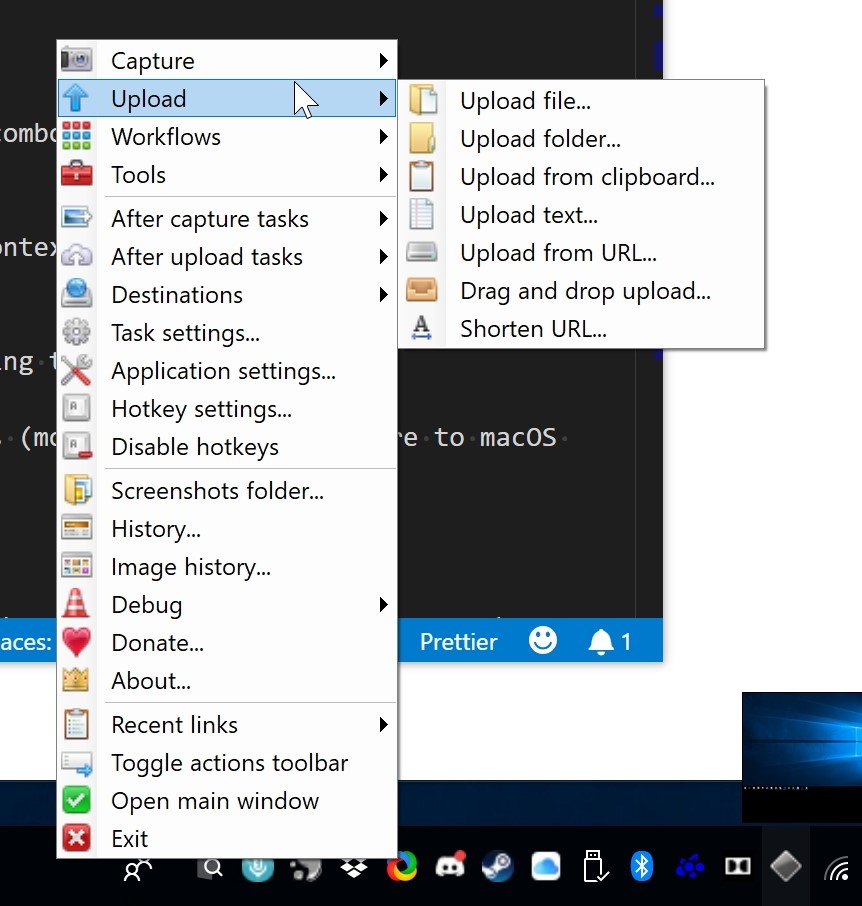Open the Screenshots folder...
This screenshot has width=862, height=906.
tap(217, 491)
